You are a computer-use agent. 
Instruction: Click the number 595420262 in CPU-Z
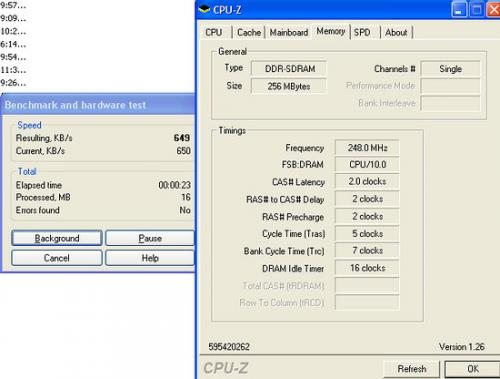click(229, 347)
